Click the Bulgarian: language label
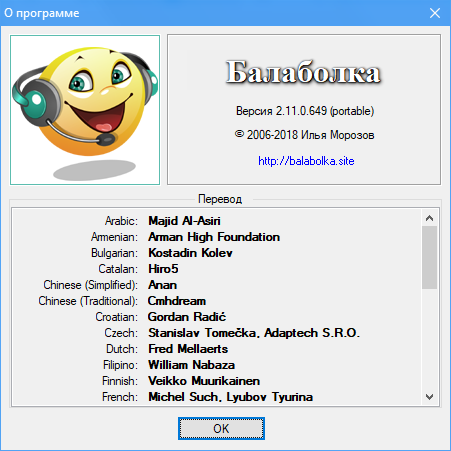The width and height of the screenshot is (451, 451). coord(114,253)
